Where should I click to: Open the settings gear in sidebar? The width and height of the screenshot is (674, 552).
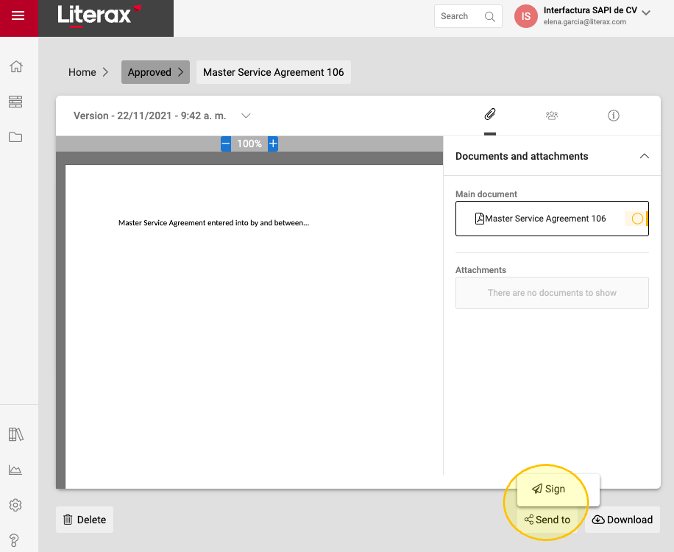pos(15,505)
